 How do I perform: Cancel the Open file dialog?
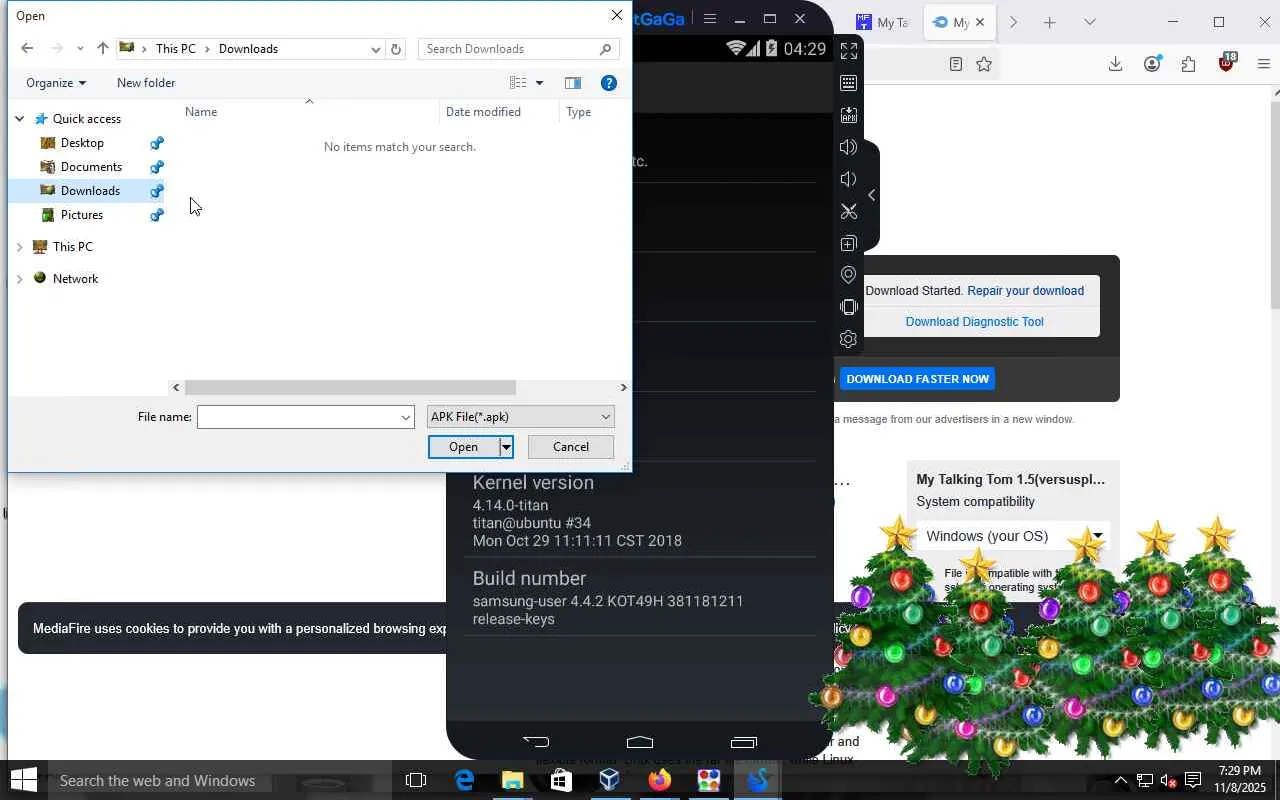tap(571, 447)
